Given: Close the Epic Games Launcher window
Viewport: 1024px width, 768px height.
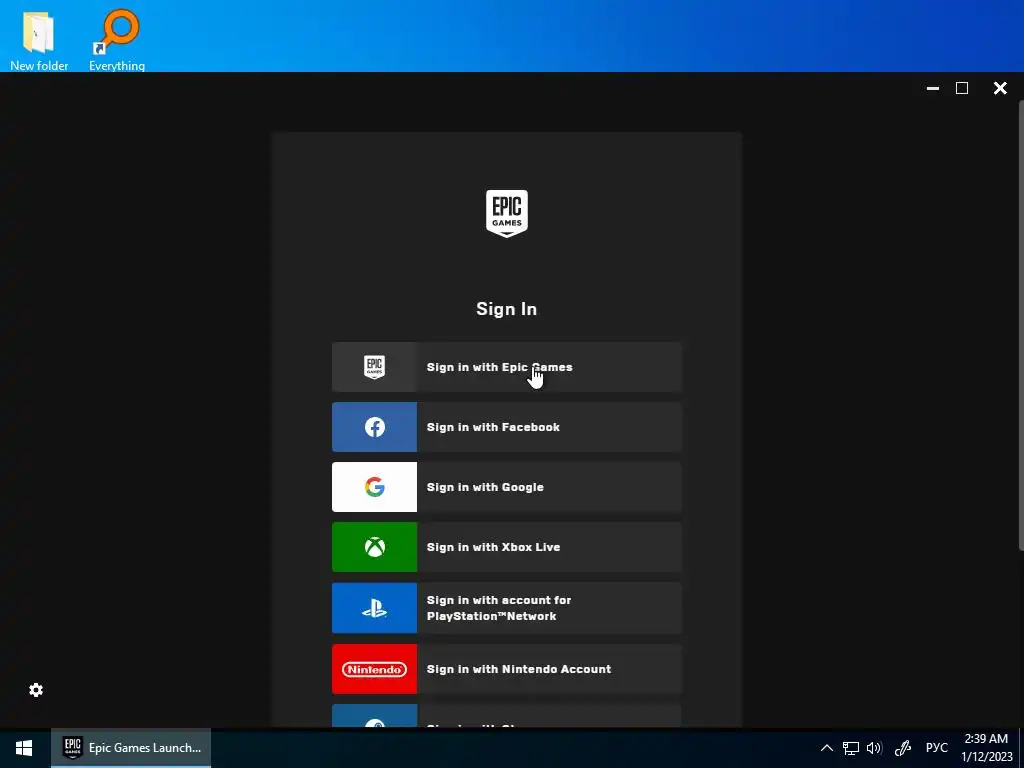Looking at the screenshot, I should 1000,88.
